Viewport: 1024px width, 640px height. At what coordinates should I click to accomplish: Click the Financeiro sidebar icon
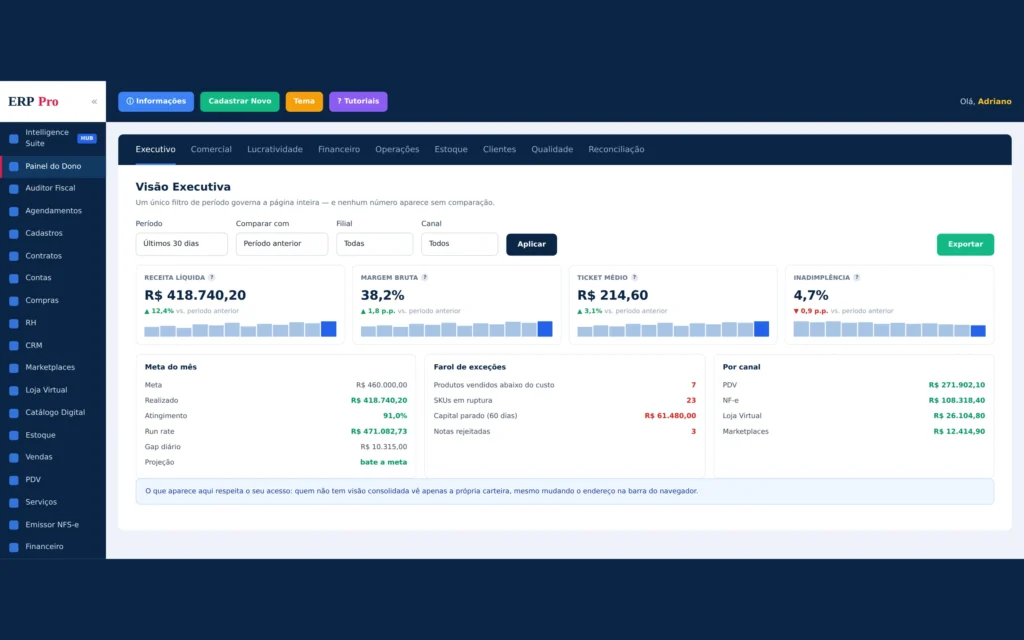(14, 547)
